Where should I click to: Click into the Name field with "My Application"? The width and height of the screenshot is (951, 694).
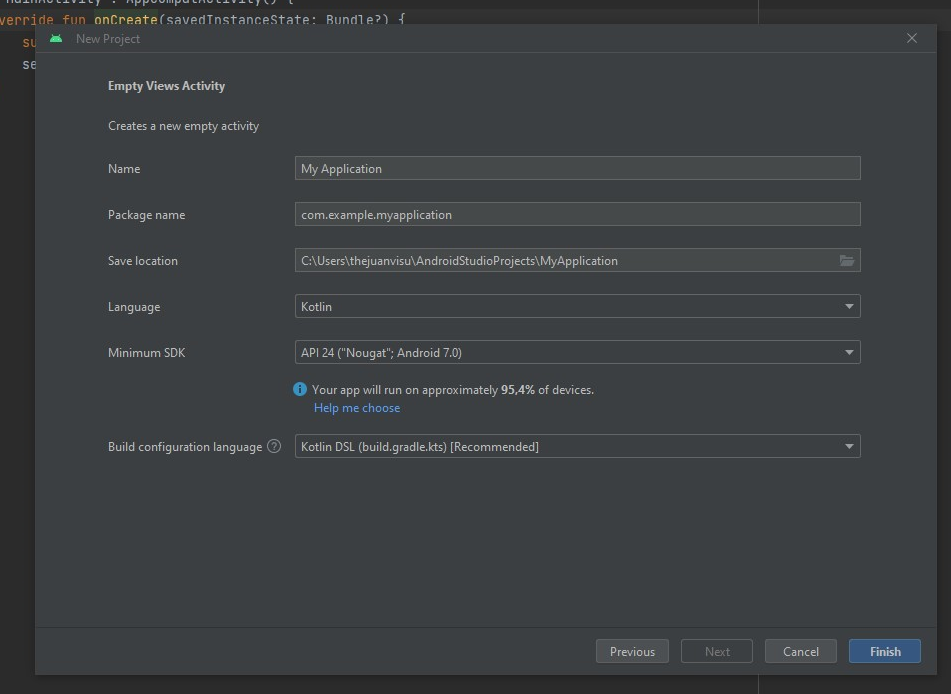[577, 169]
